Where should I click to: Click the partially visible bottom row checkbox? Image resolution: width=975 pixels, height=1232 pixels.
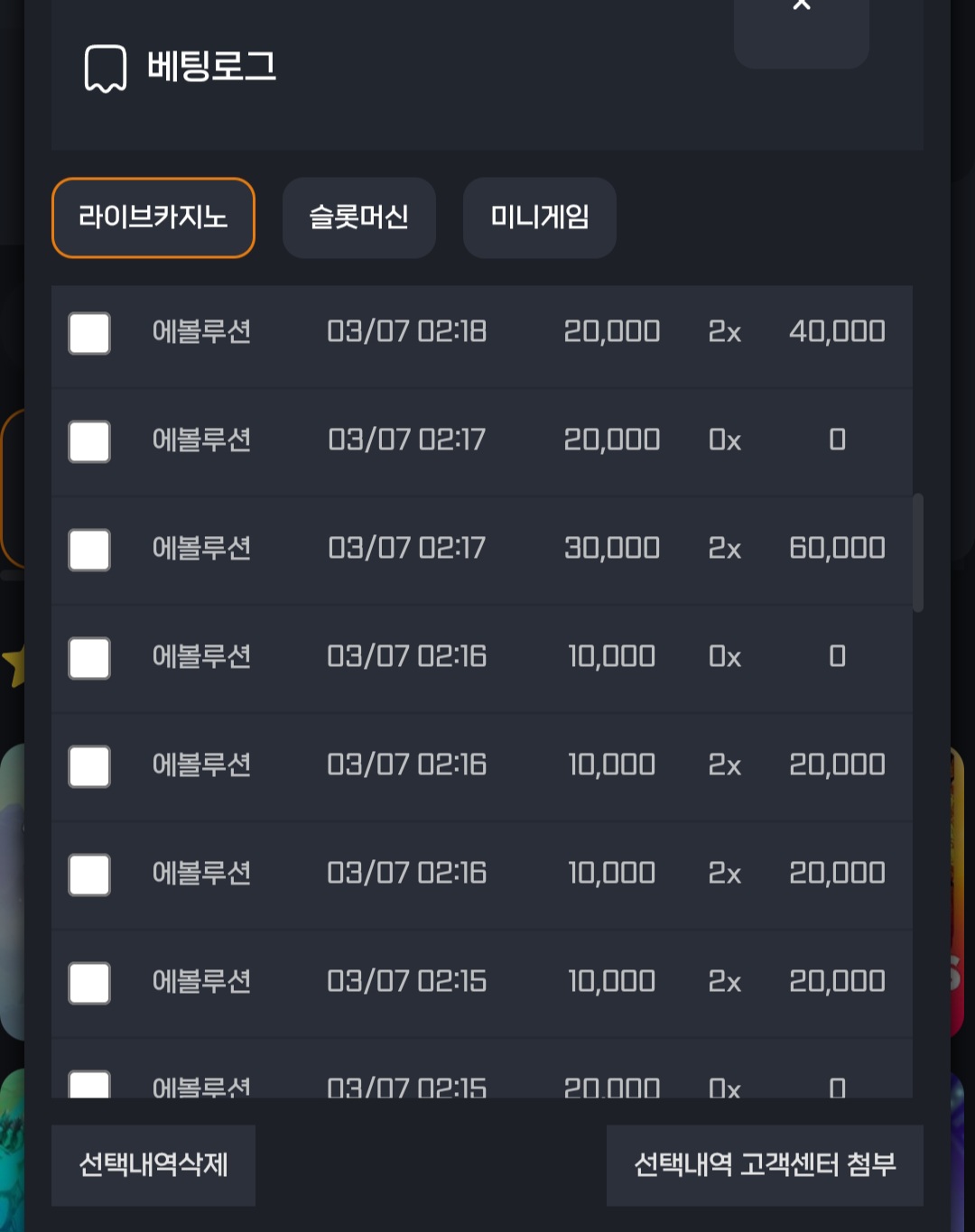[x=89, y=1084]
